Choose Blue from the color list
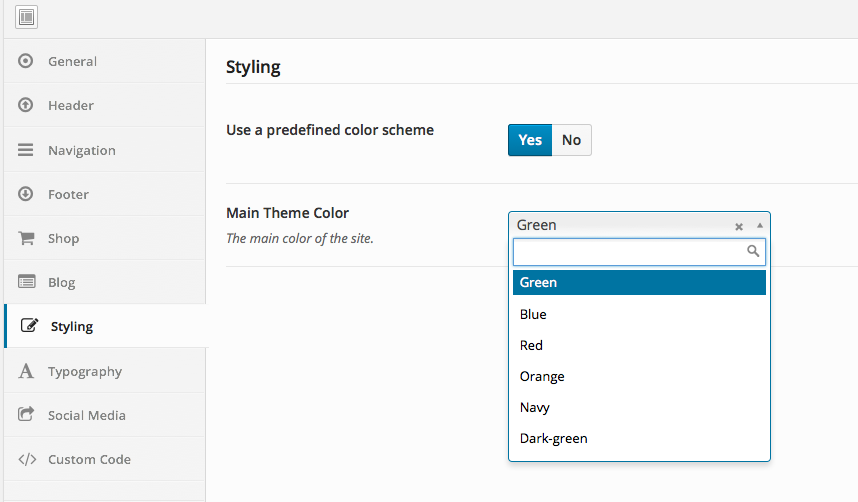Viewport: 858px width, 502px height. pos(534,314)
